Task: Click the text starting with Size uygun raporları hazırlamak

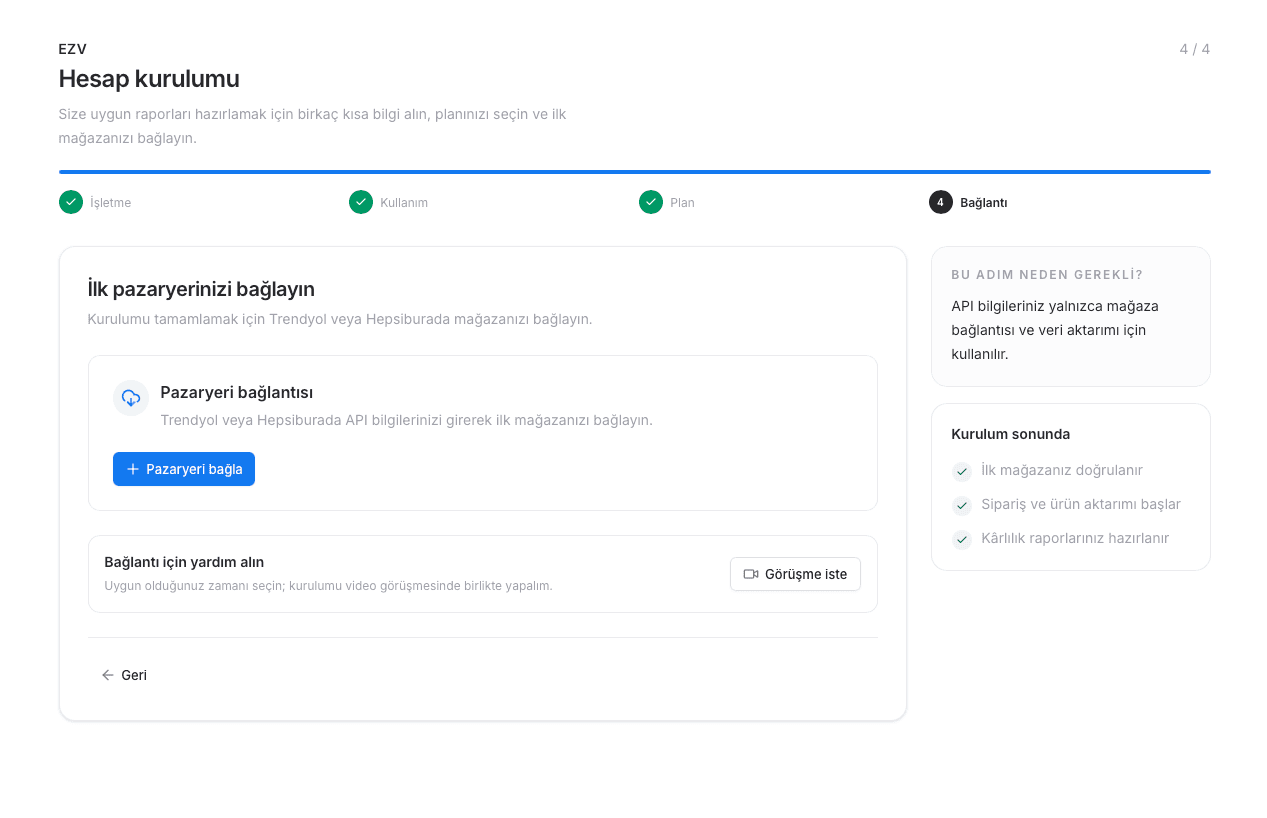Action: pyautogui.click(x=313, y=126)
